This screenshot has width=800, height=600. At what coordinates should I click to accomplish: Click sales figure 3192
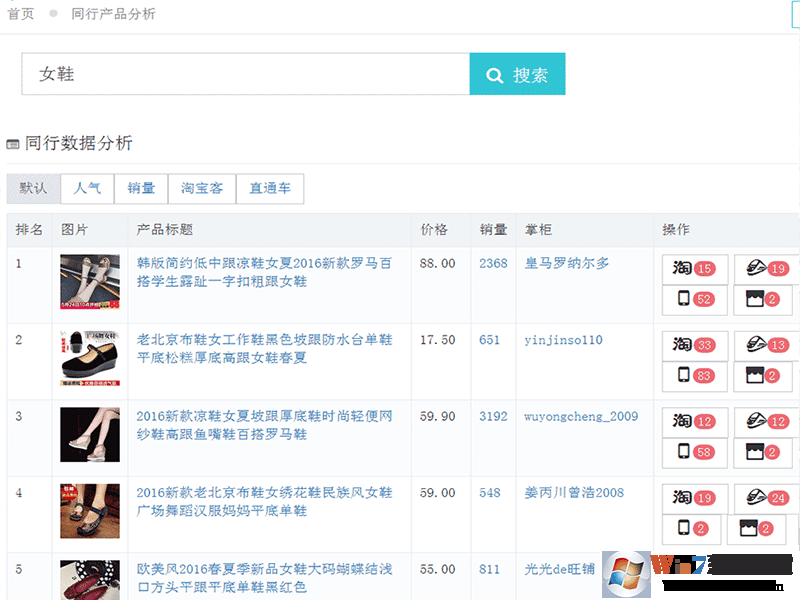point(493,417)
